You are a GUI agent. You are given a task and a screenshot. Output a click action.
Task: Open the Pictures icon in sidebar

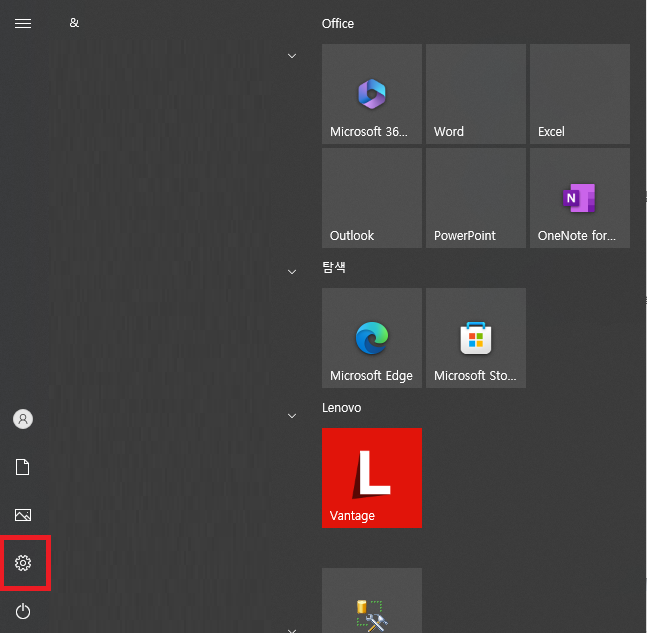(23, 515)
